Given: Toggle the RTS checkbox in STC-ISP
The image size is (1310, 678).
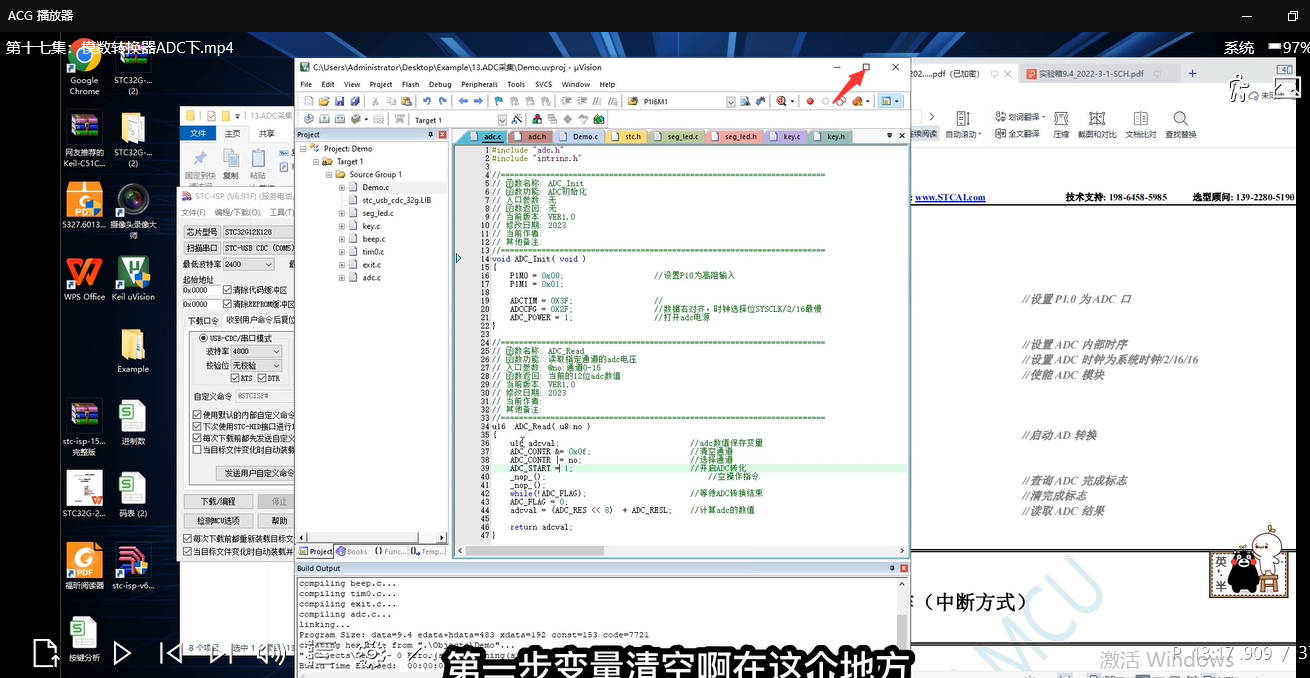Looking at the screenshot, I should coord(236,379).
